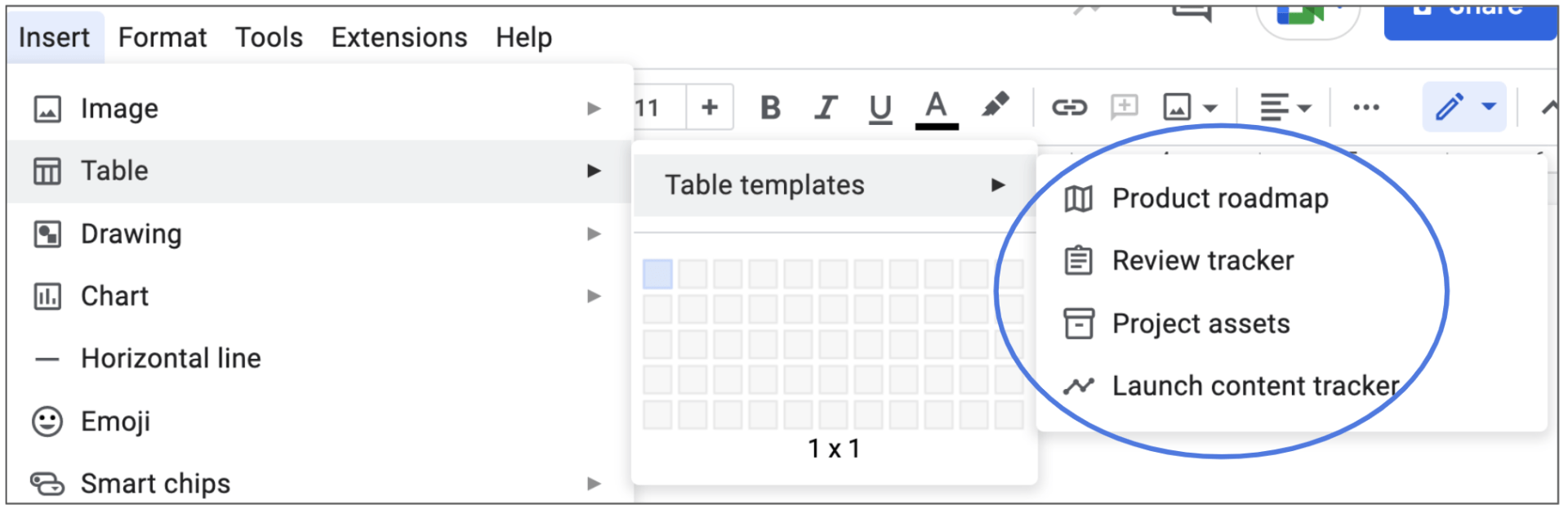This screenshot has width=1568, height=514.
Task: Toggle underline text formatting
Action: tap(880, 108)
